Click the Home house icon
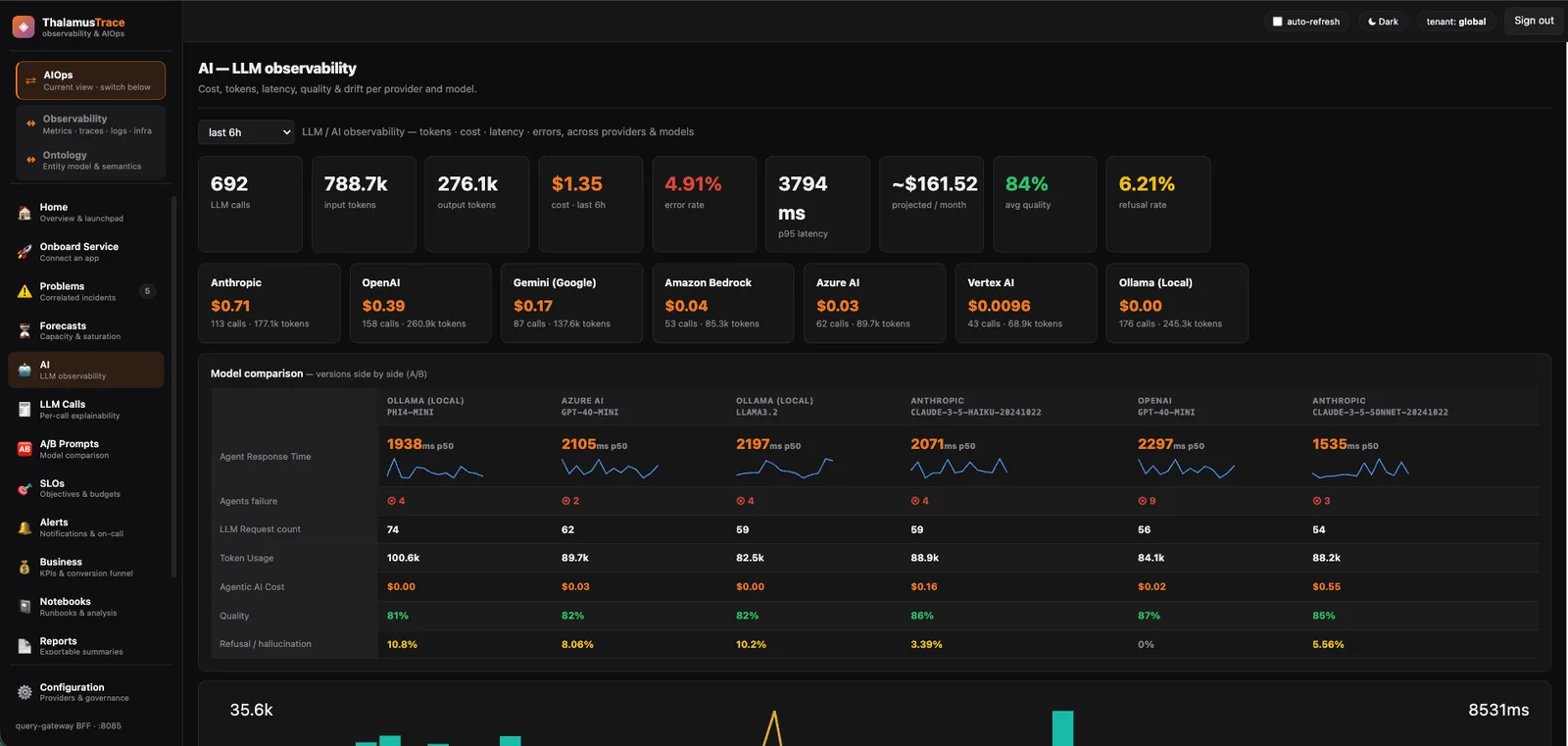The width and height of the screenshot is (1568, 746). pos(24,213)
